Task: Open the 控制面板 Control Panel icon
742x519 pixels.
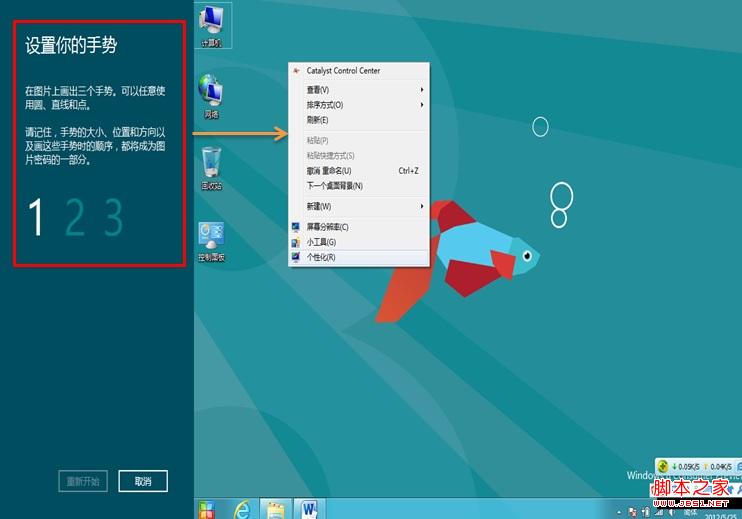Action: [211, 240]
